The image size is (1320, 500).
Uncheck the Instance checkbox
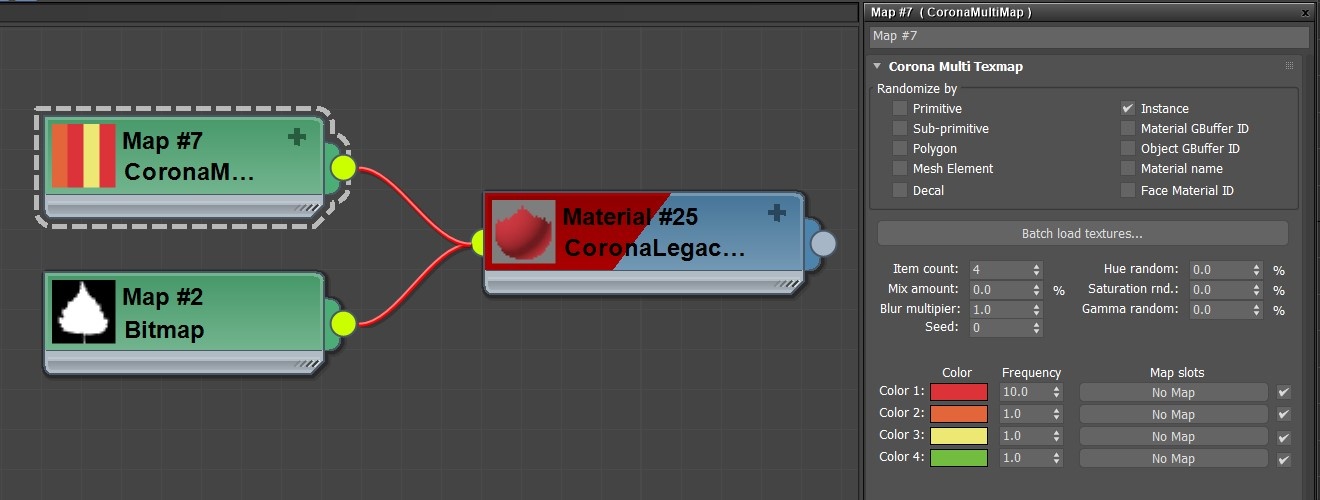pos(1128,108)
